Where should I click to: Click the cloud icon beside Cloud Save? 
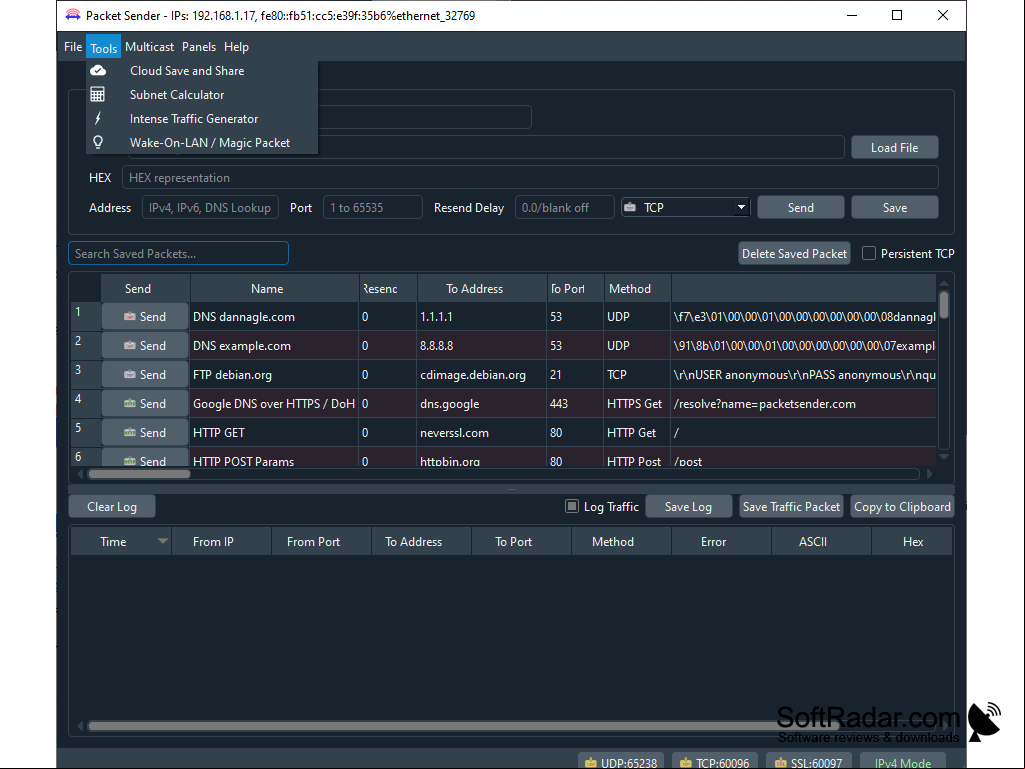pos(98,71)
